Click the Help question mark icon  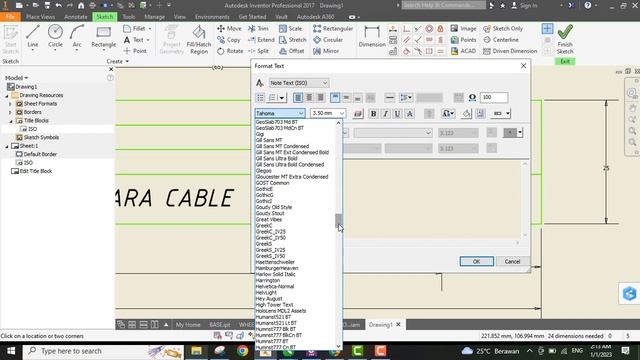(x=588, y=5)
